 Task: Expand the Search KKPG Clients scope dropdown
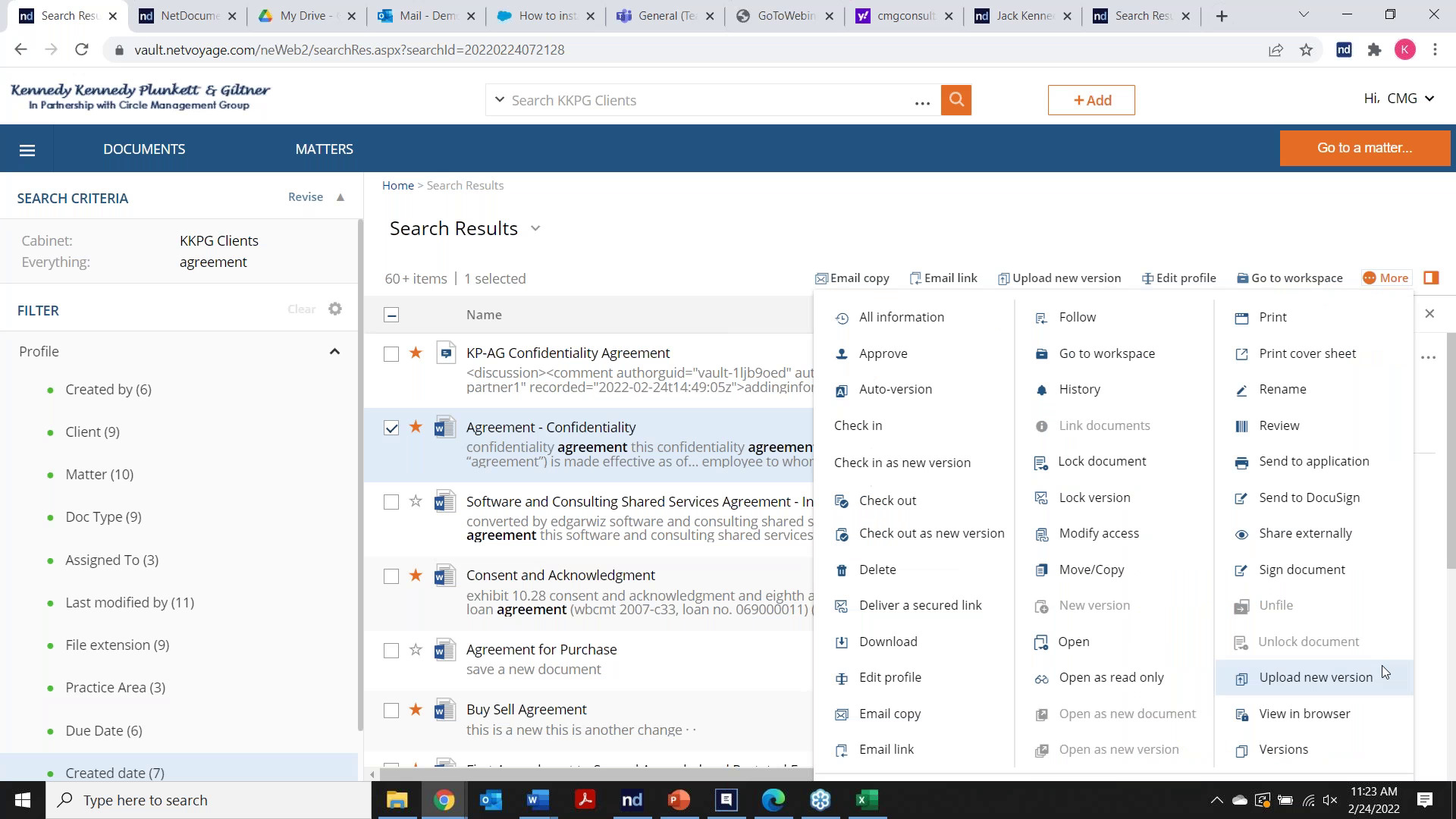click(x=500, y=99)
